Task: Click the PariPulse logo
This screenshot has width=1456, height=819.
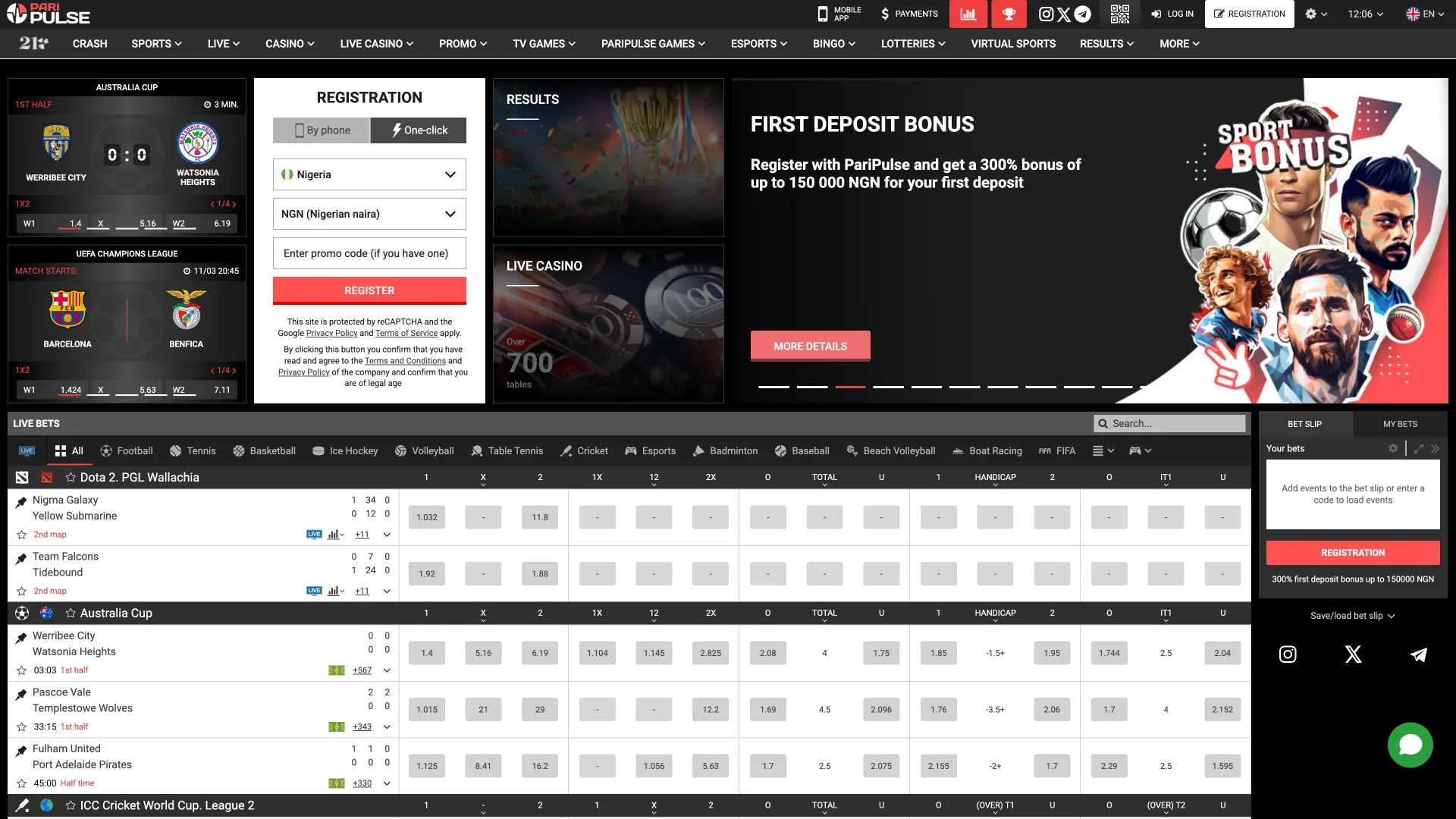Action: coord(48,13)
